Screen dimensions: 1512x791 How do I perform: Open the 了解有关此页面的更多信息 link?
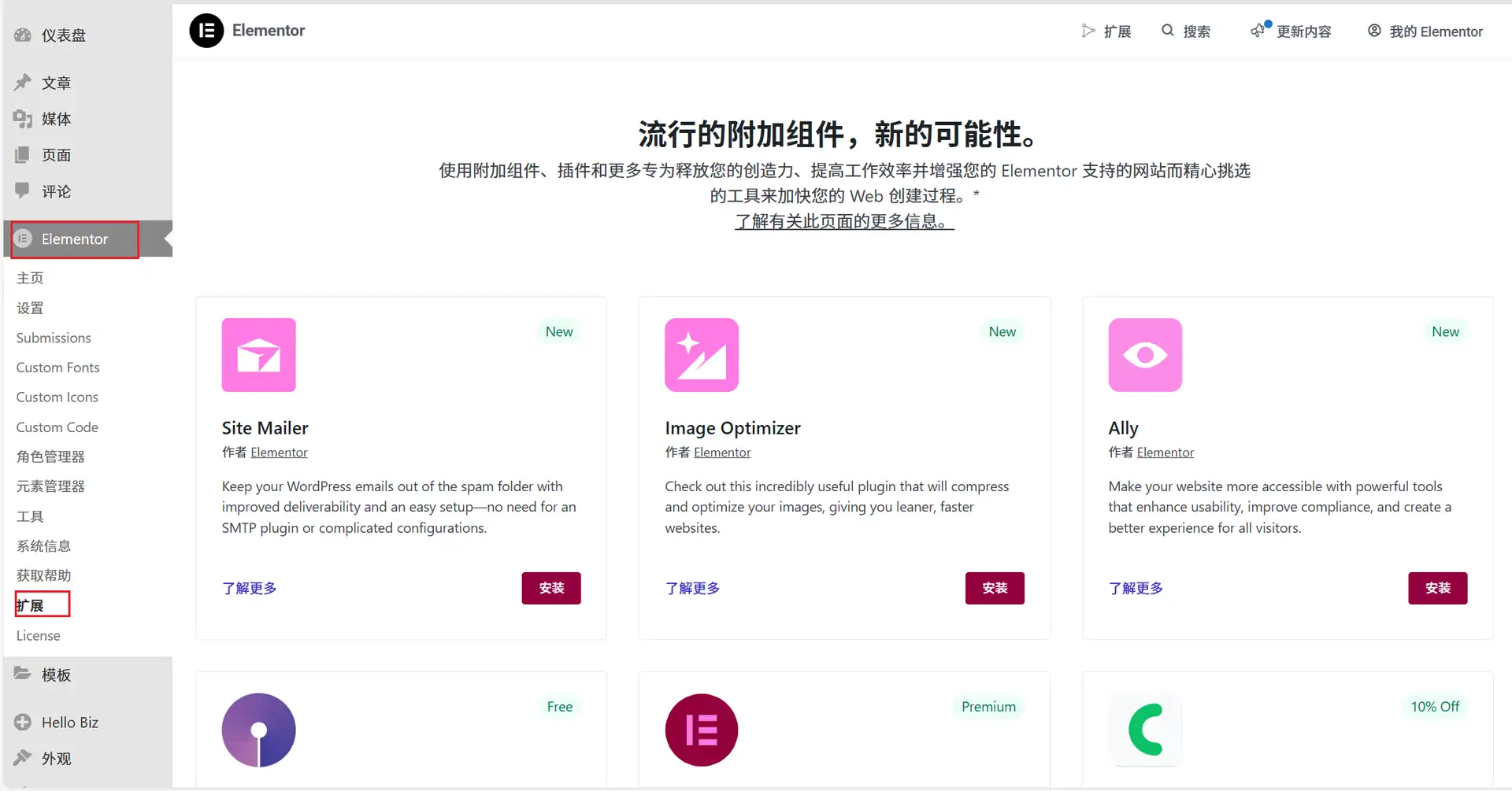point(844,221)
